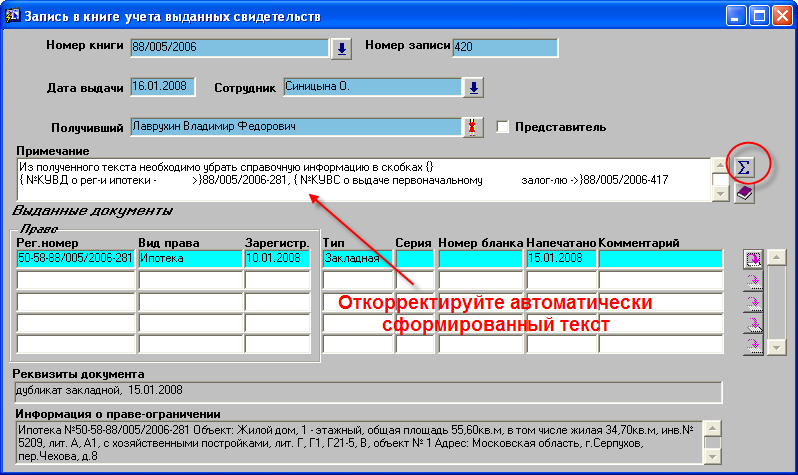Close the Запись в книге учета window
Image resolution: width=798 pixels, height=475 pixels.
tap(782, 16)
